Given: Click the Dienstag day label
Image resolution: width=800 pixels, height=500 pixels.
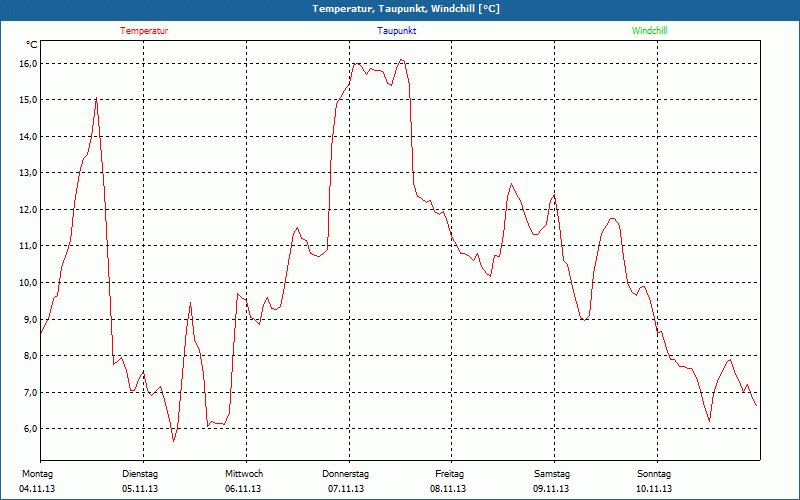Looking at the screenshot, I should (140, 474).
